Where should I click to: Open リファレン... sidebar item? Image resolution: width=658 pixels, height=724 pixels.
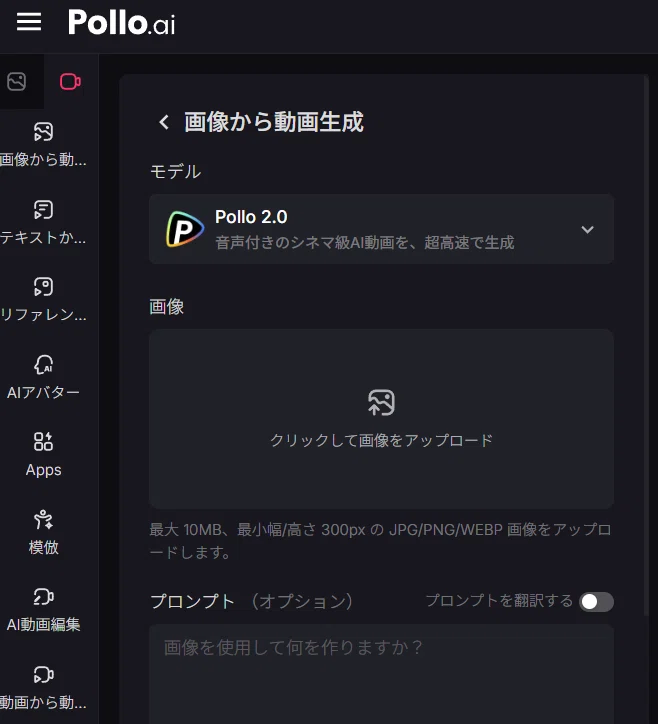43,300
